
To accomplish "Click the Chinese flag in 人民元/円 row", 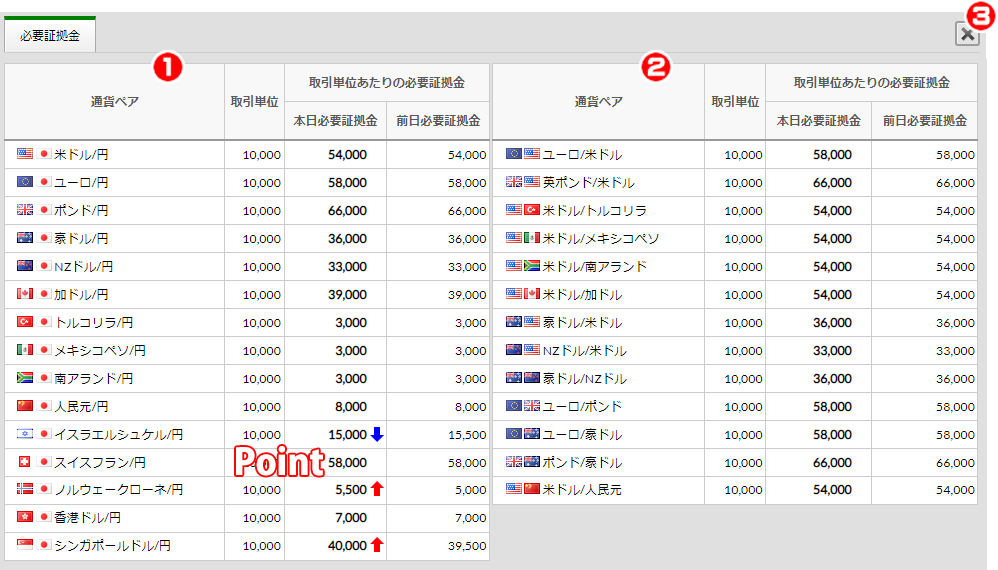I will tap(25, 406).
